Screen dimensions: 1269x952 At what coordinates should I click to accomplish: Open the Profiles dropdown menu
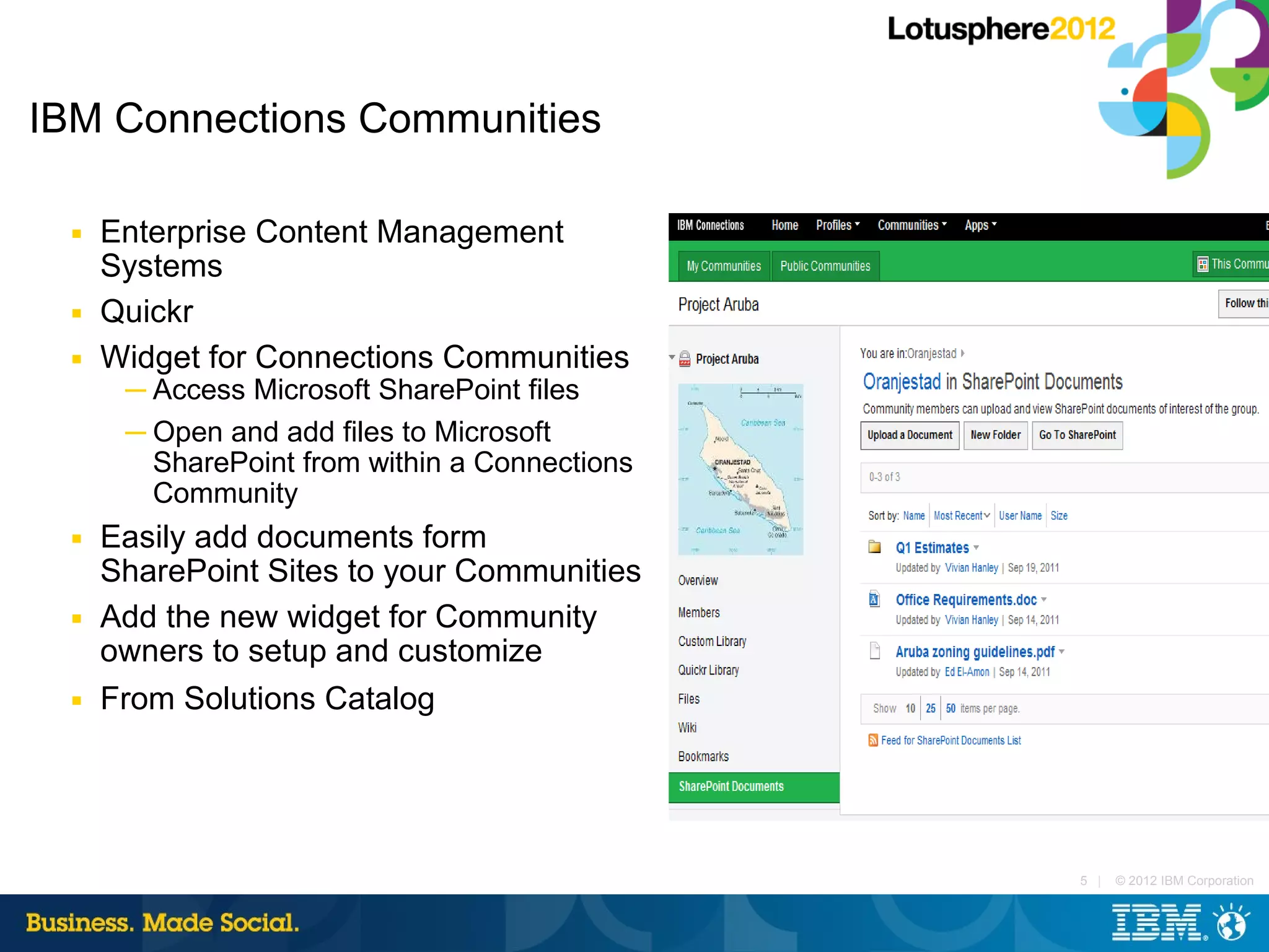[838, 225]
